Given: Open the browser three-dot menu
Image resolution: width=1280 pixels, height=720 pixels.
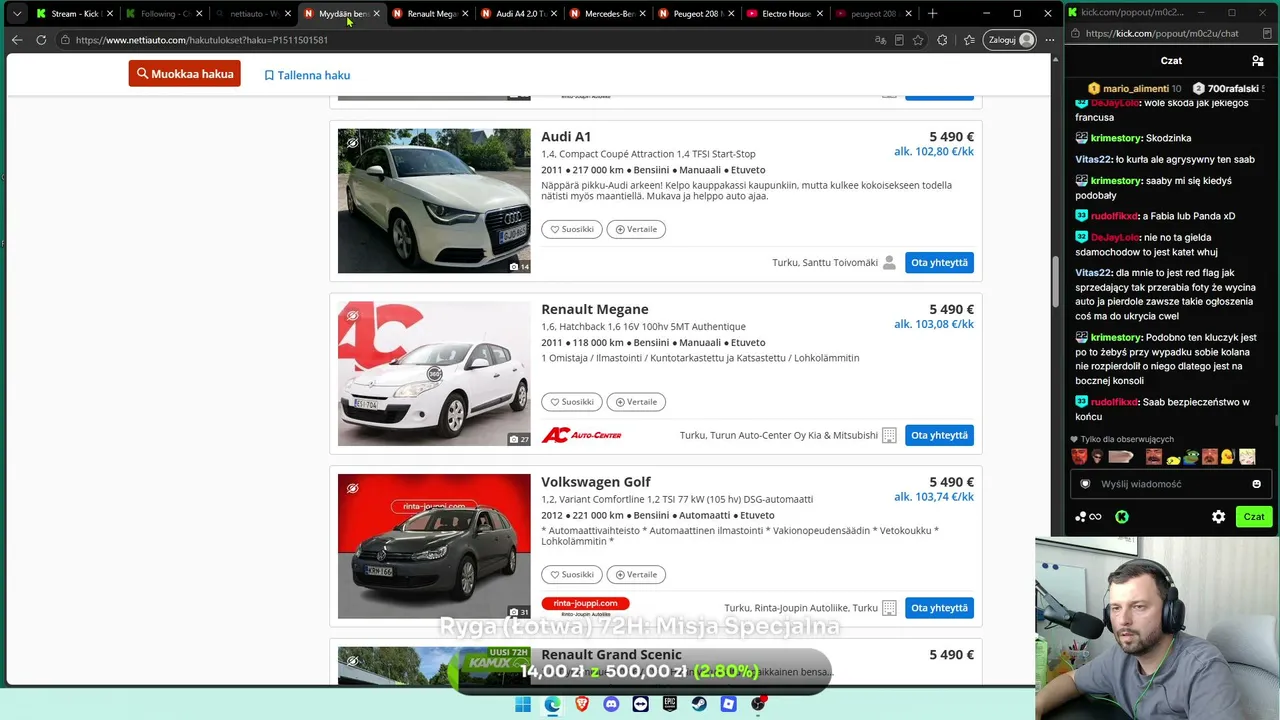Looking at the screenshot, I should (1049, 40).
